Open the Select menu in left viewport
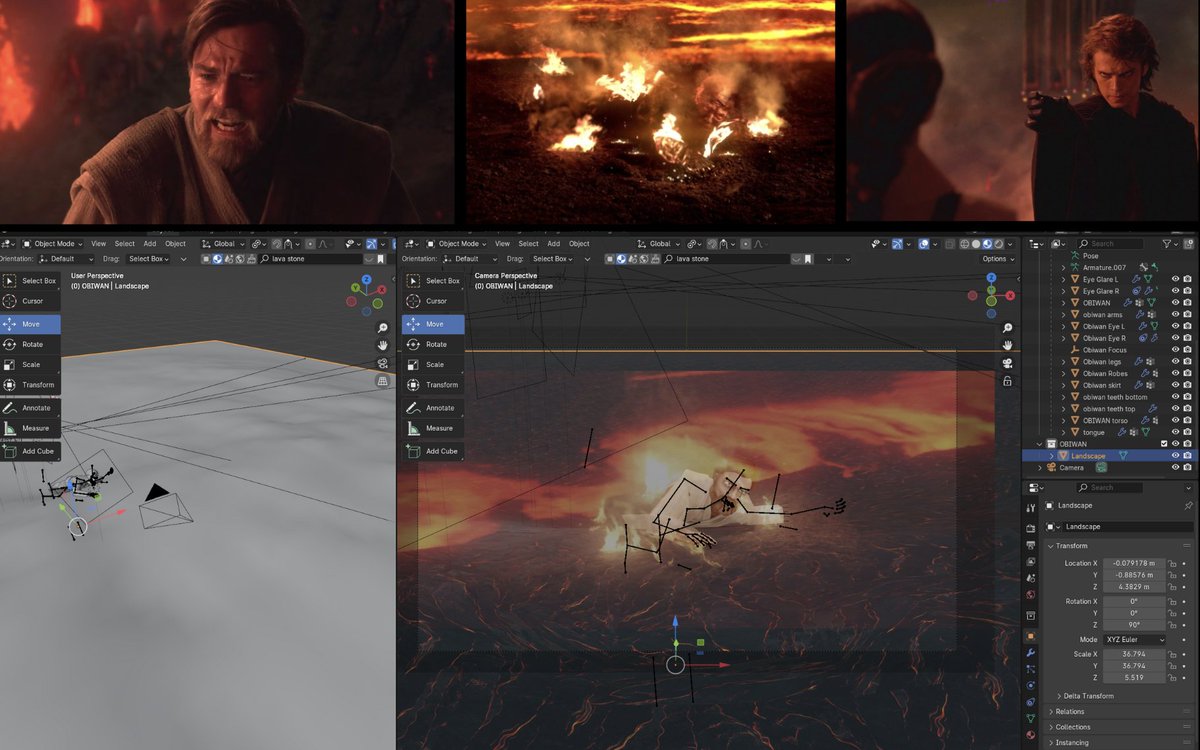This screenshot has width=1200, height=750. 124,243
